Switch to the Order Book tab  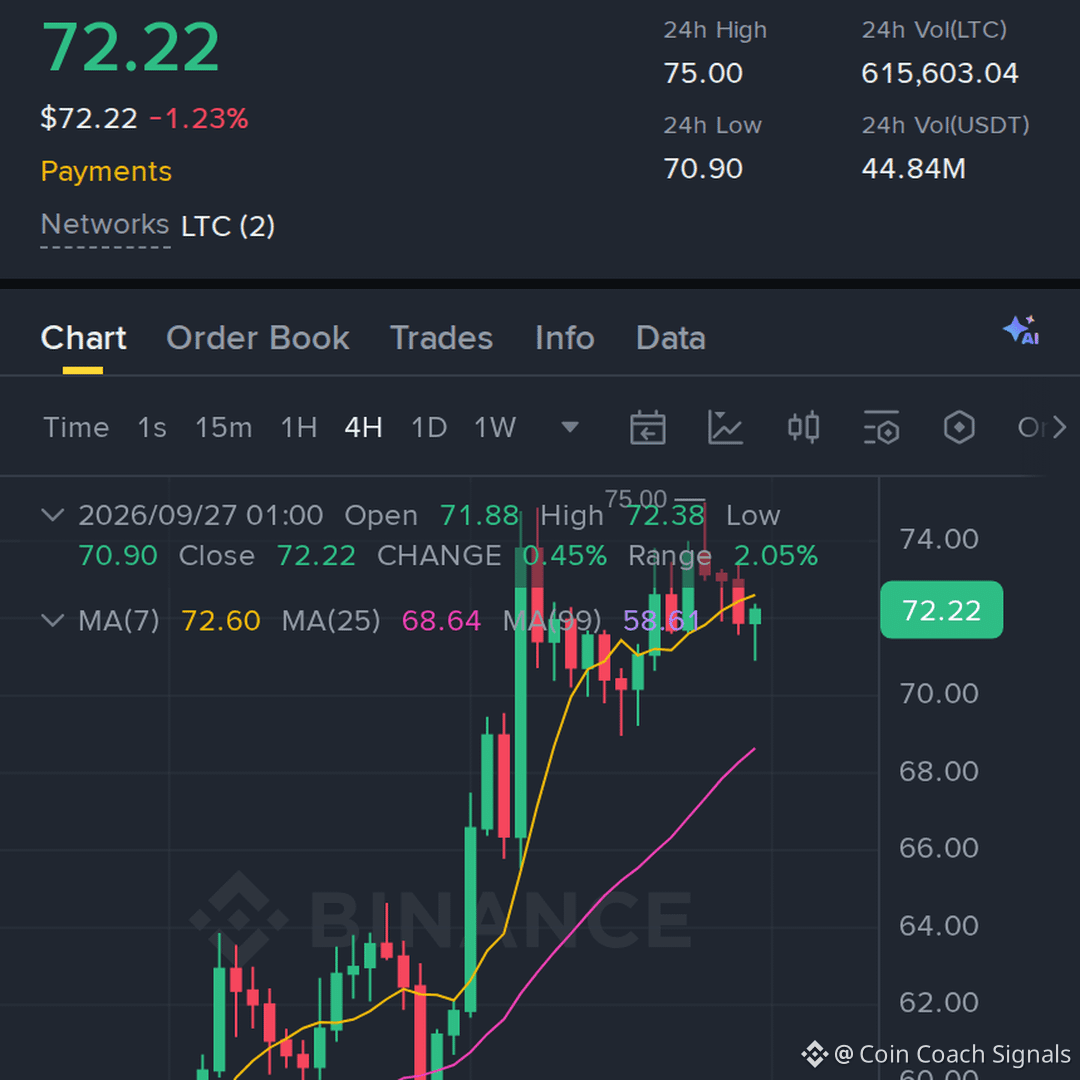[x=258, y=338]
